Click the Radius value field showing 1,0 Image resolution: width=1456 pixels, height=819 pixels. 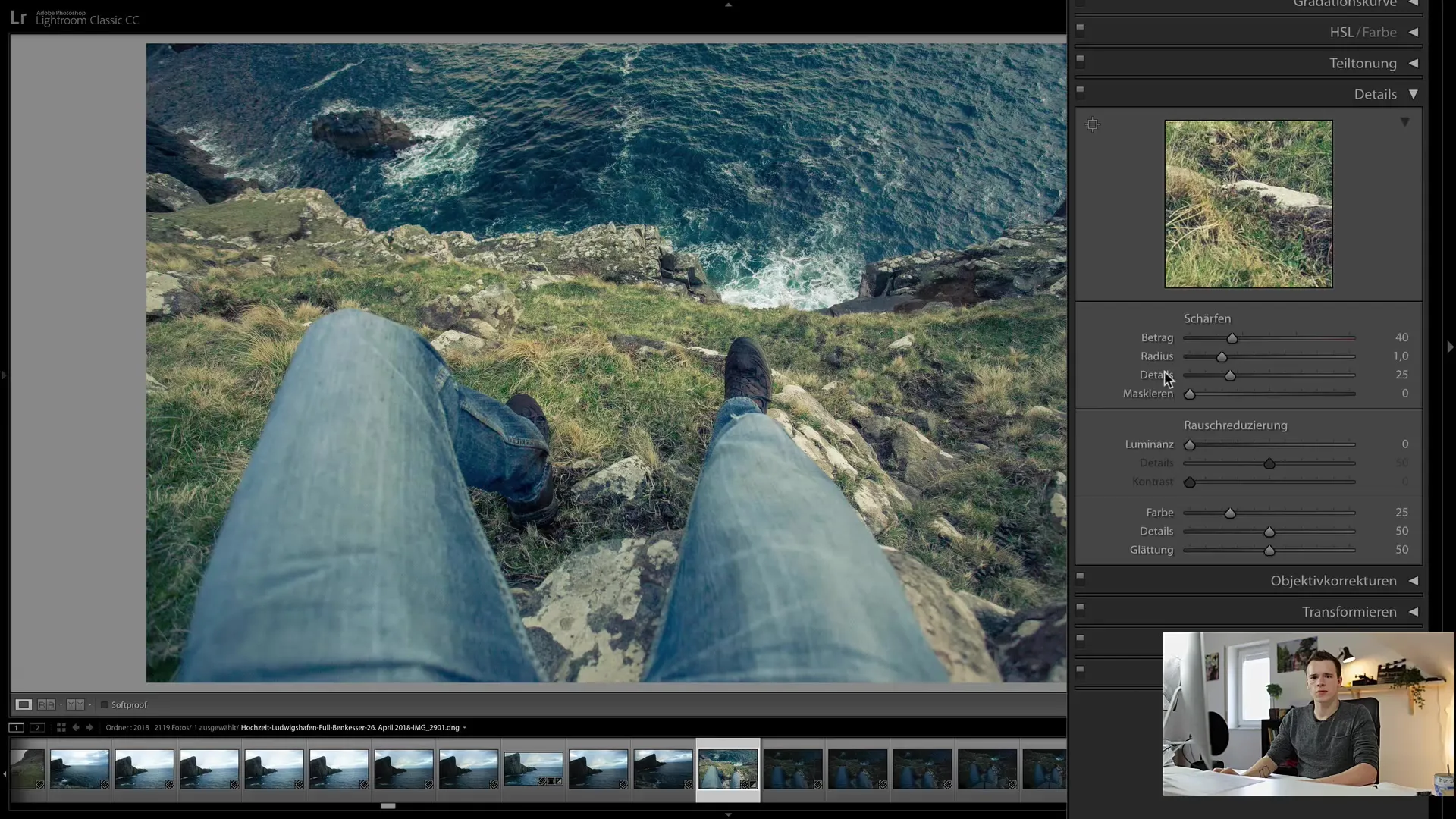[x=1400, y=356]
